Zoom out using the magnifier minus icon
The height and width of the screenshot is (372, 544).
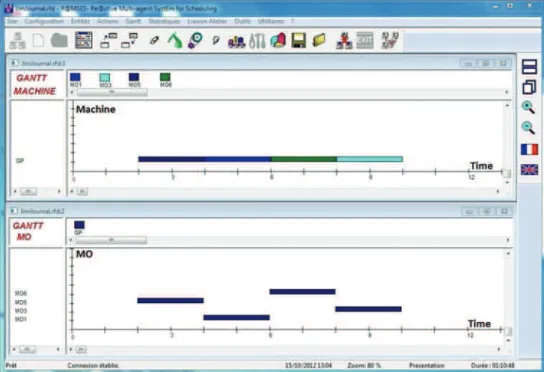tap(528, 128)
